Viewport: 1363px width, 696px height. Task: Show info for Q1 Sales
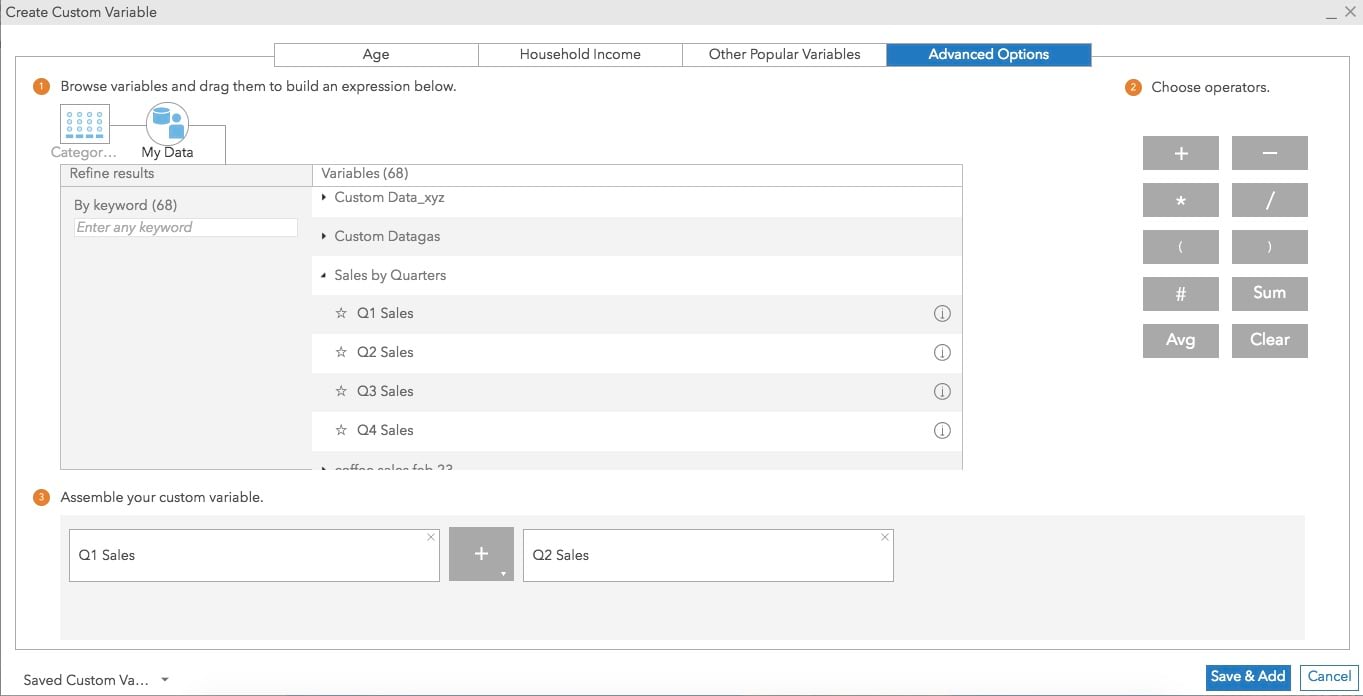tap(941, 313)
